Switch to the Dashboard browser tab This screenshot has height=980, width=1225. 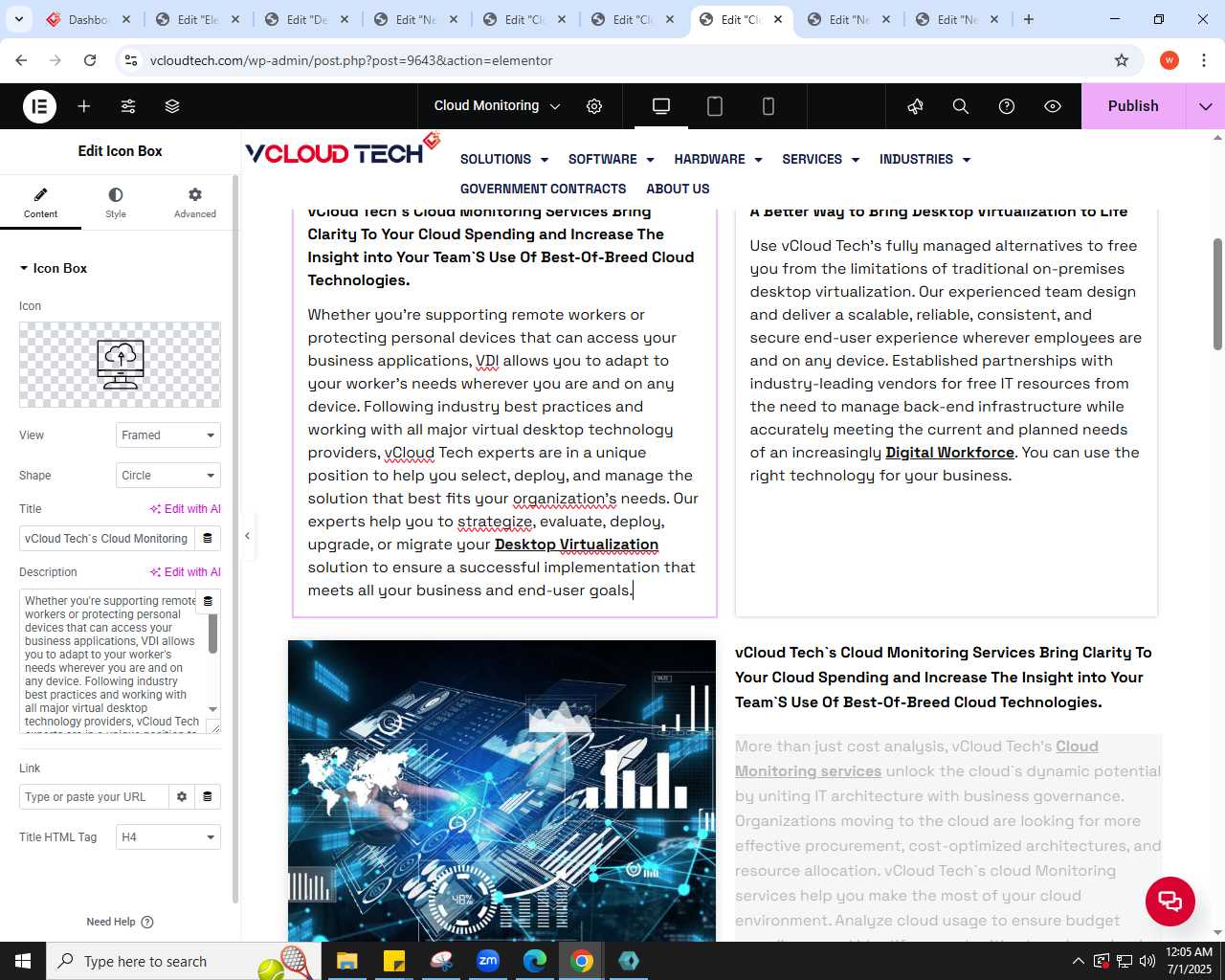[88, 19]
